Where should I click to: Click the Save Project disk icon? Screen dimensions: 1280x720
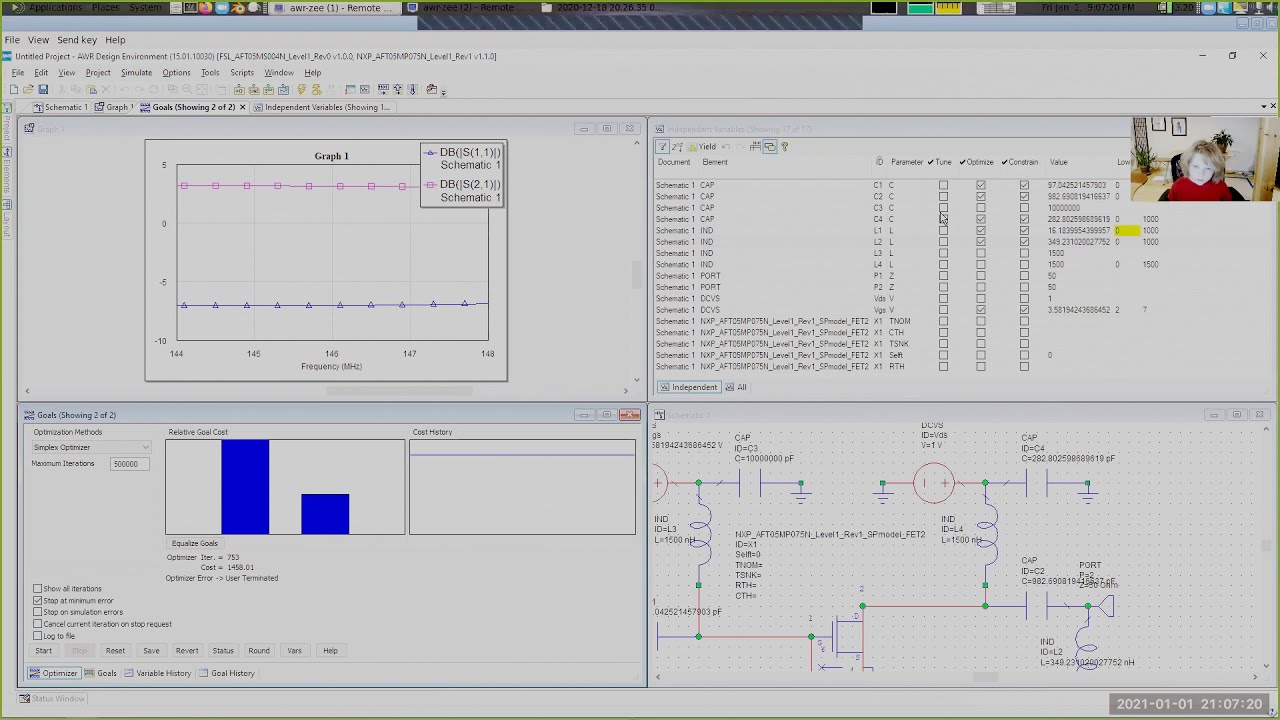(x=43, y=90)
